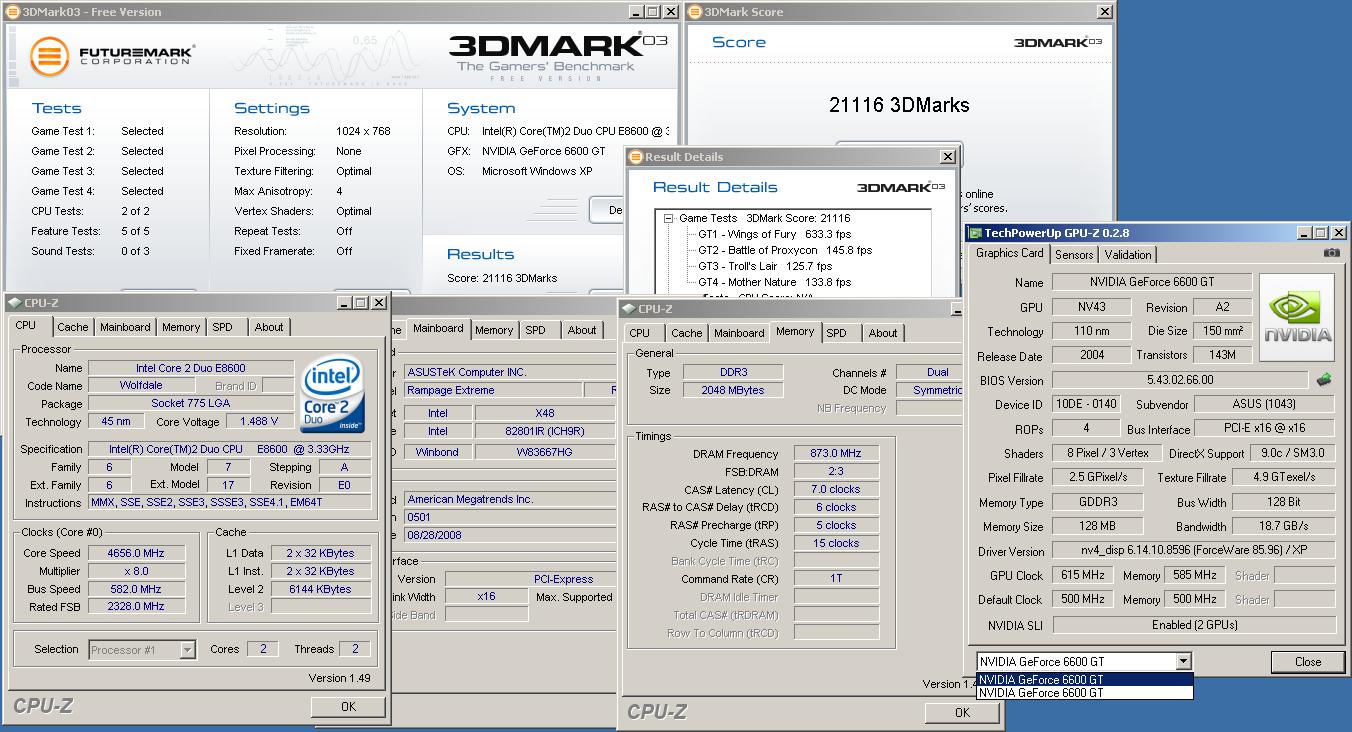Click the Core Voltage 1.488 V field

pos(259,422)
